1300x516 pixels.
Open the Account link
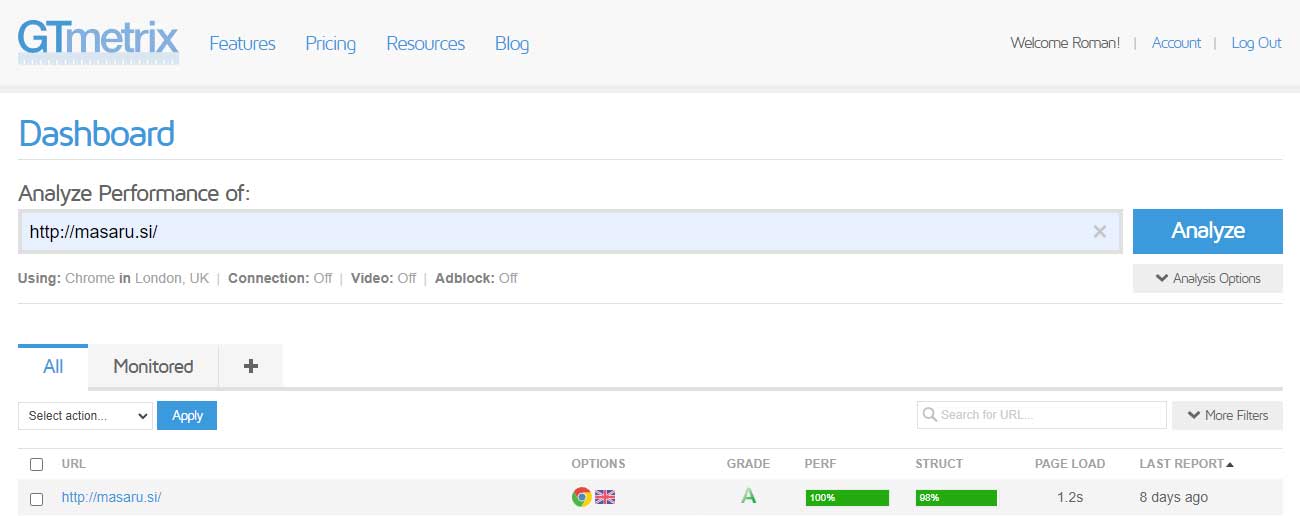tap(1176, 43)
